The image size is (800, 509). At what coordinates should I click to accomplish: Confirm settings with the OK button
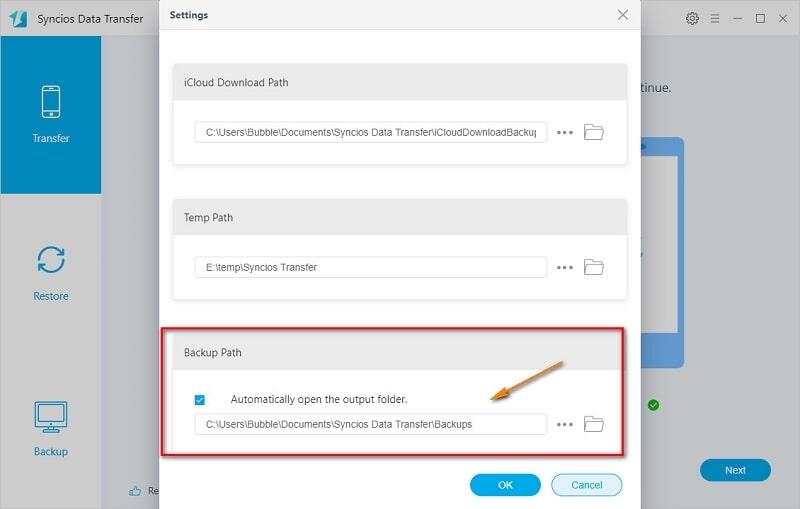click(505, 485)
